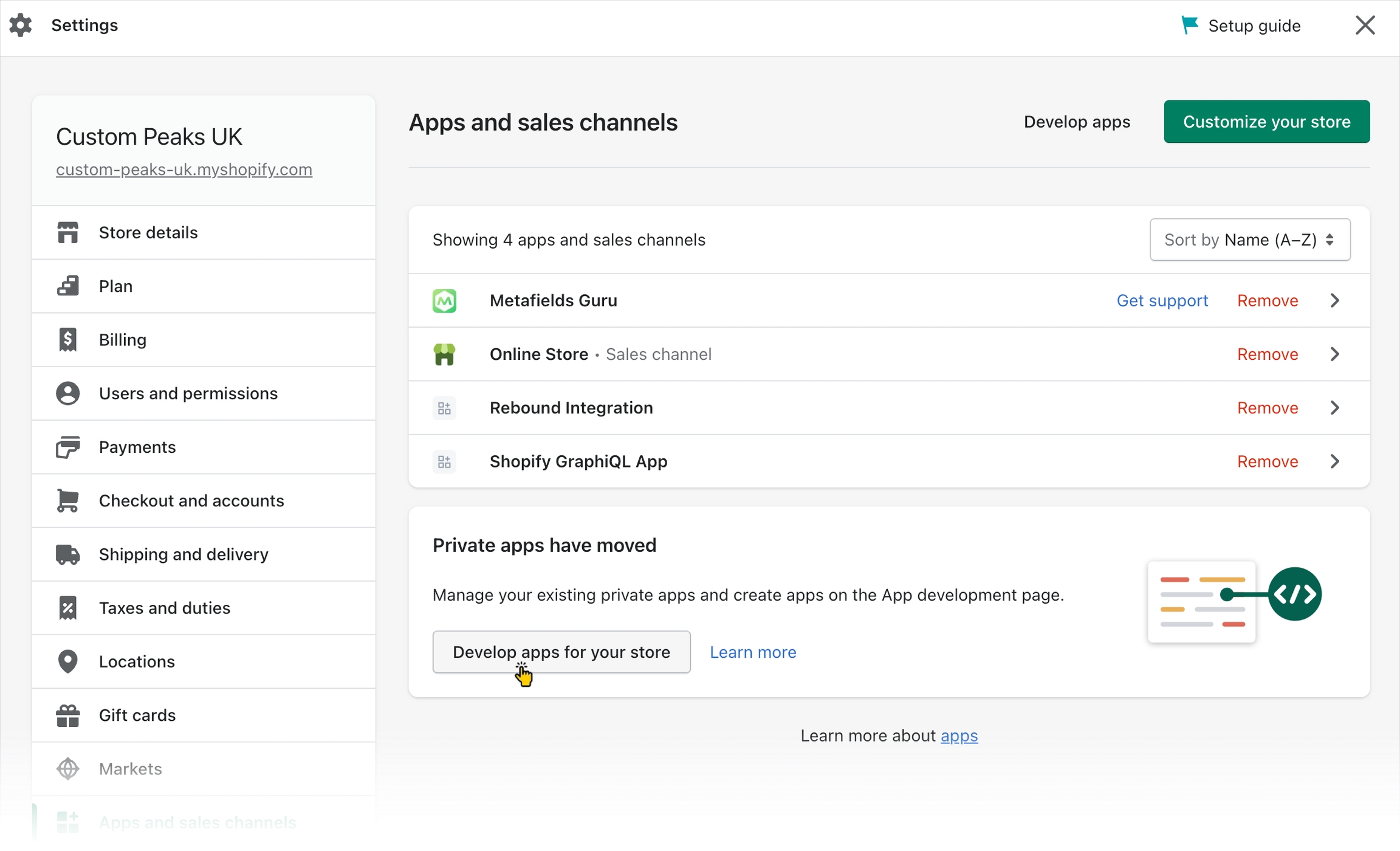Click the Billing receipt icon
1400x851 pixels.
[67, 340]
